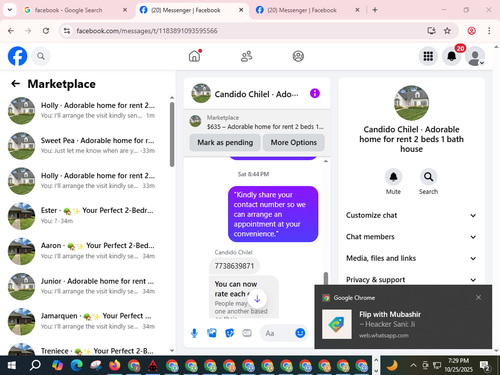Attach a photo using the image icon
The width and height of the screenshot is (500, 375).
pos(212,333)
